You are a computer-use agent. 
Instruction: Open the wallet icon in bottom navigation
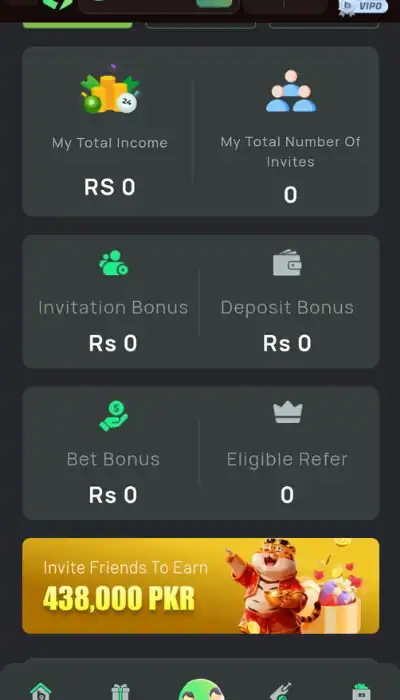click(x=361, y=692)
